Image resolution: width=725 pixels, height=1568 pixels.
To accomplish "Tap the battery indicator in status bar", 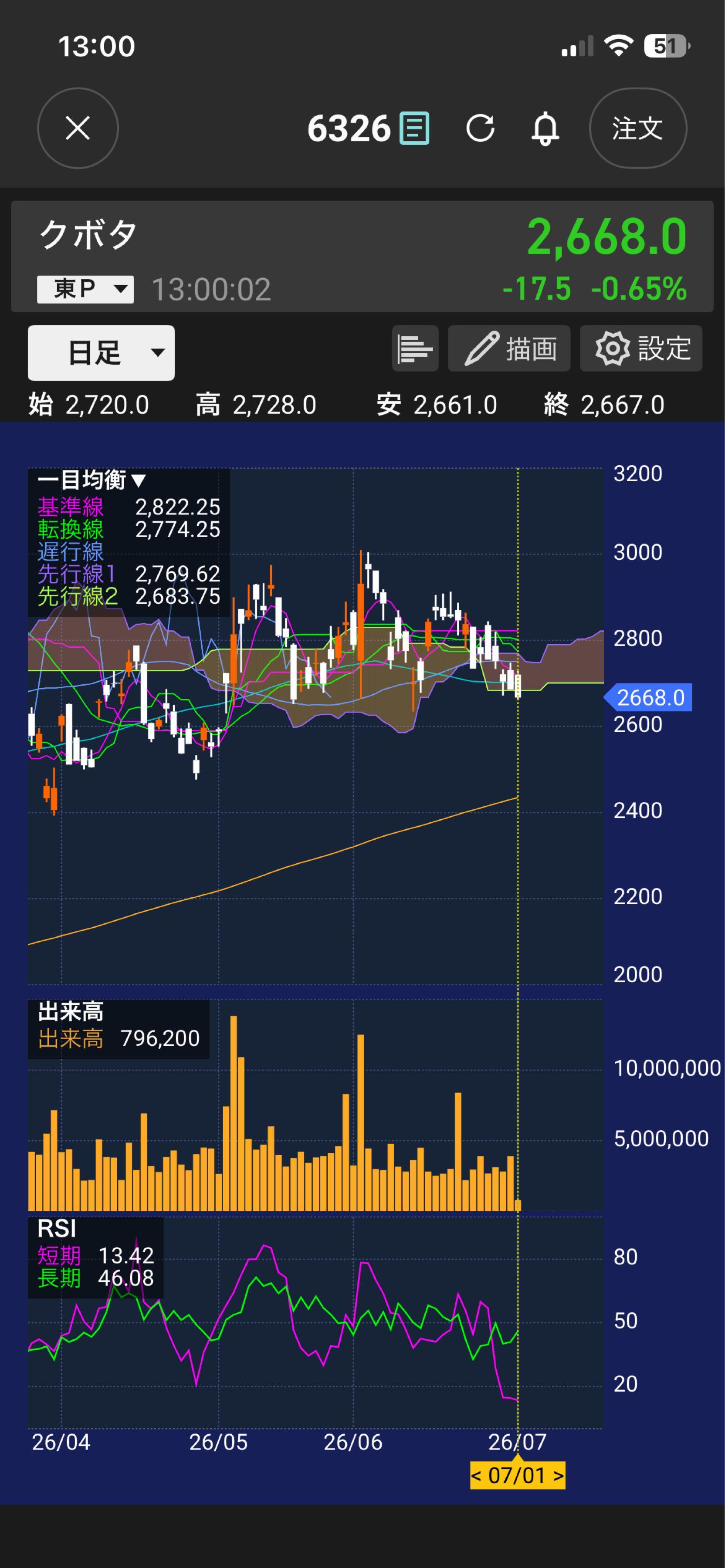I will (x=667, y=46).
